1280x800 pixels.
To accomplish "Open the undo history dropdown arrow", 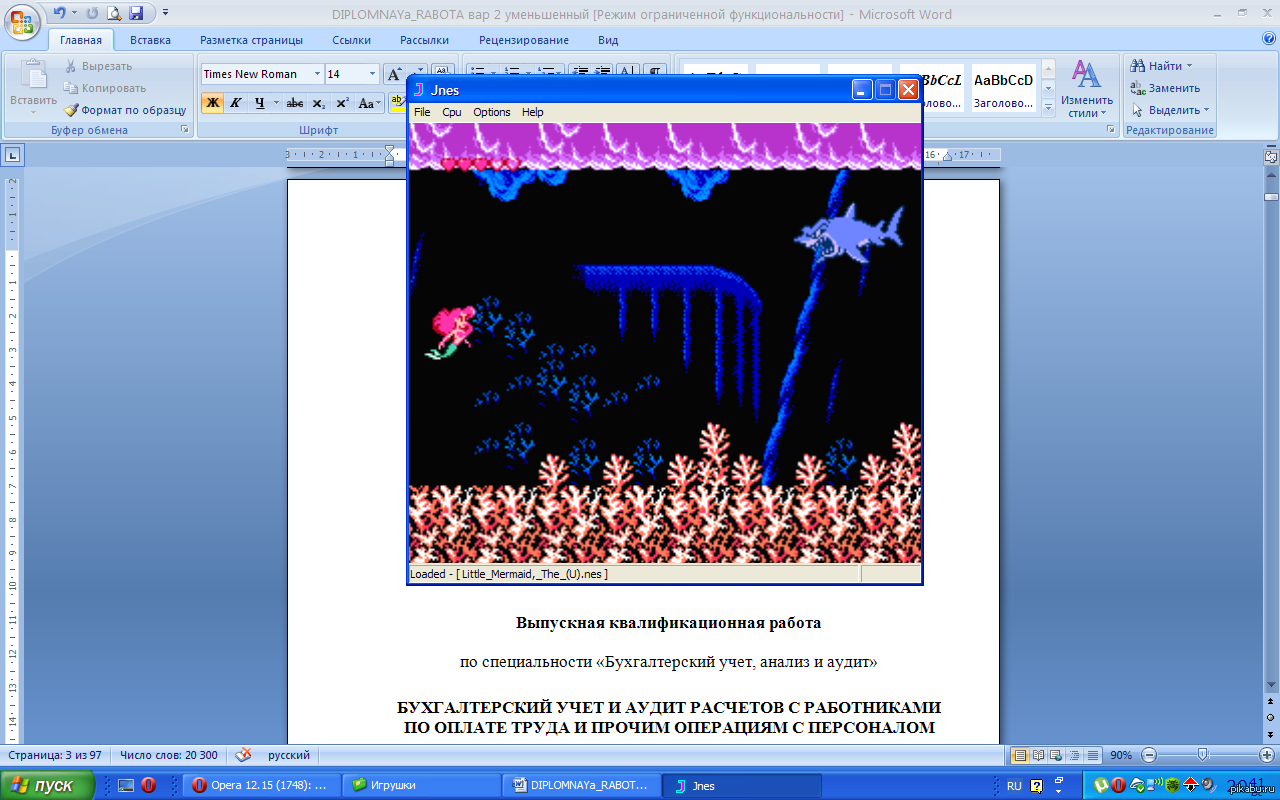I will click(x=73, y=13).
